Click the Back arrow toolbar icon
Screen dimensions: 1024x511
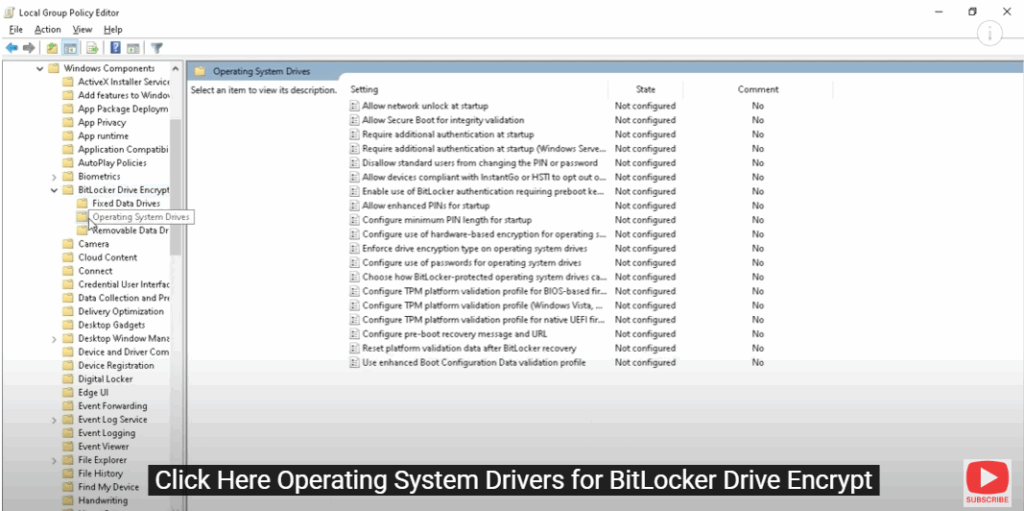click(x=11, y=48)
